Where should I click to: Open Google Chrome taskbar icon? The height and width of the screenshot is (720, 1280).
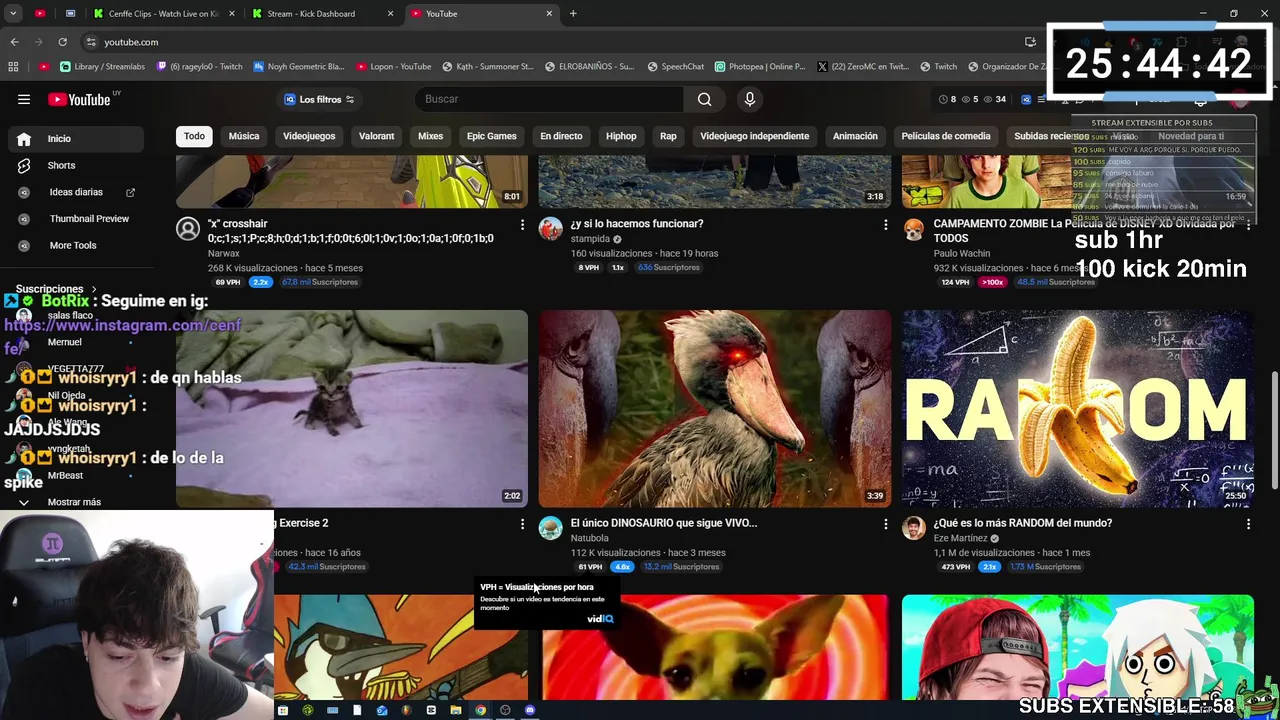(480, 711)
